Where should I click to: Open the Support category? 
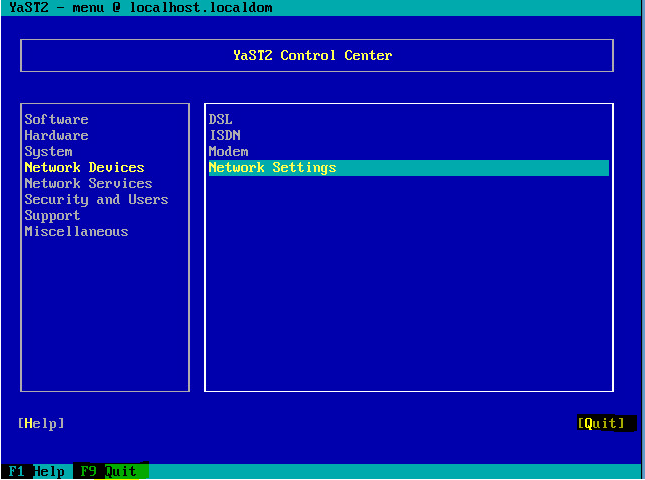point(52,216)
